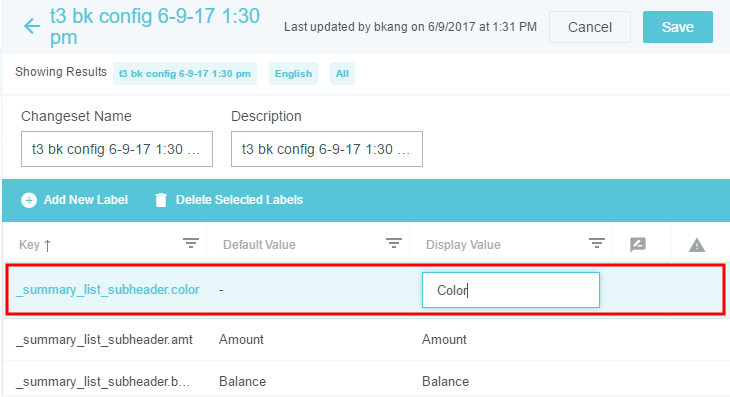This screenshot has height=397, width=730.
Task: Open the Default Value column filter icon
Action: pyautogui.click(x=394, y=243)
